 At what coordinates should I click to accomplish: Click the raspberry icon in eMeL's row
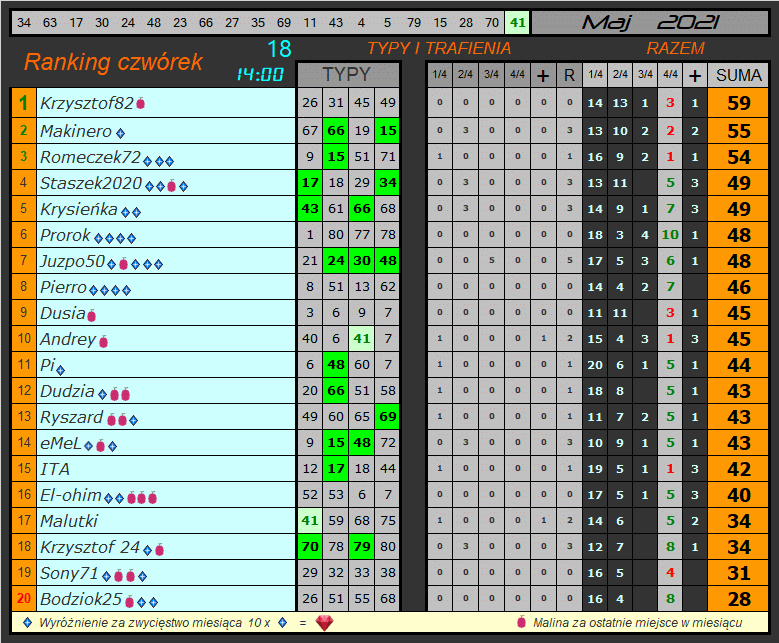100,446
